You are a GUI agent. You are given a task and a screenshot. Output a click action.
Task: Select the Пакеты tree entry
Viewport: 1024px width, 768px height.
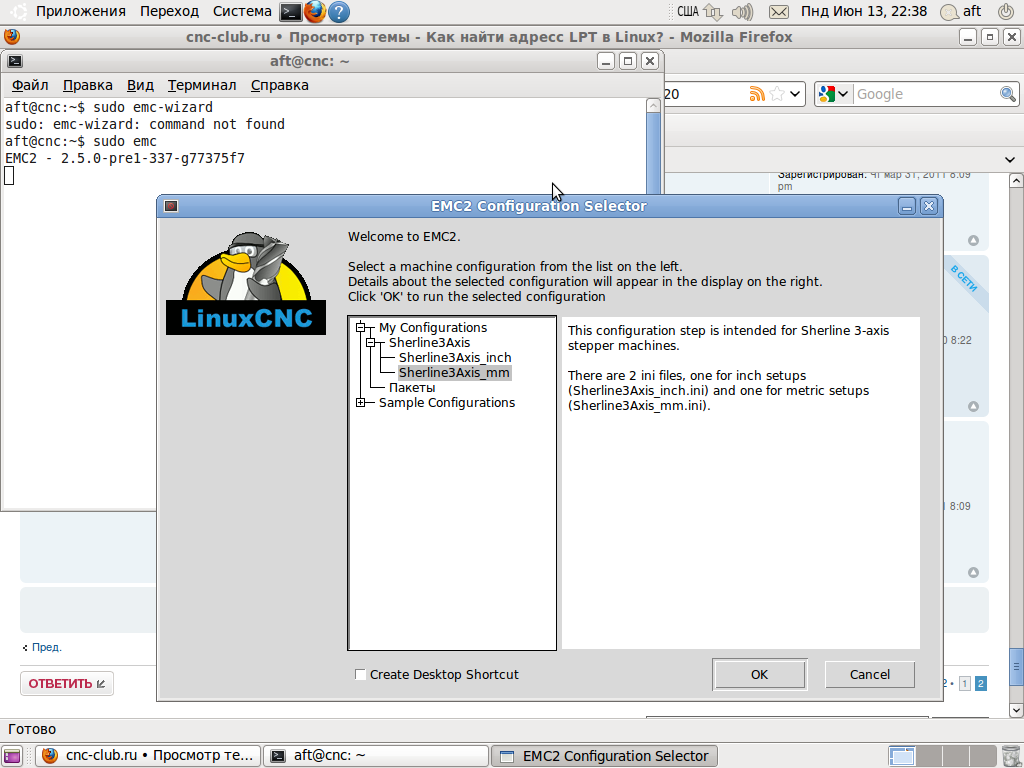412,387
